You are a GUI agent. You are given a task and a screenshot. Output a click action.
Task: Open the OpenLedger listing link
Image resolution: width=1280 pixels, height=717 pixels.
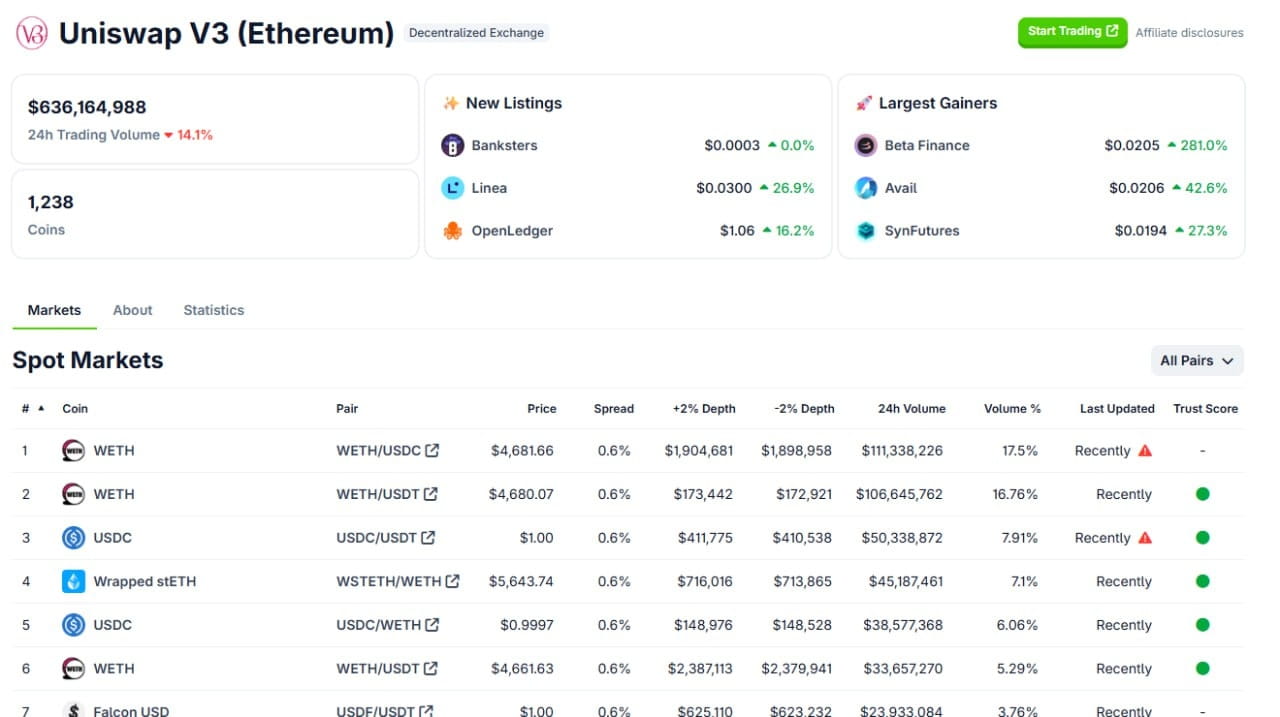(512, 231)
